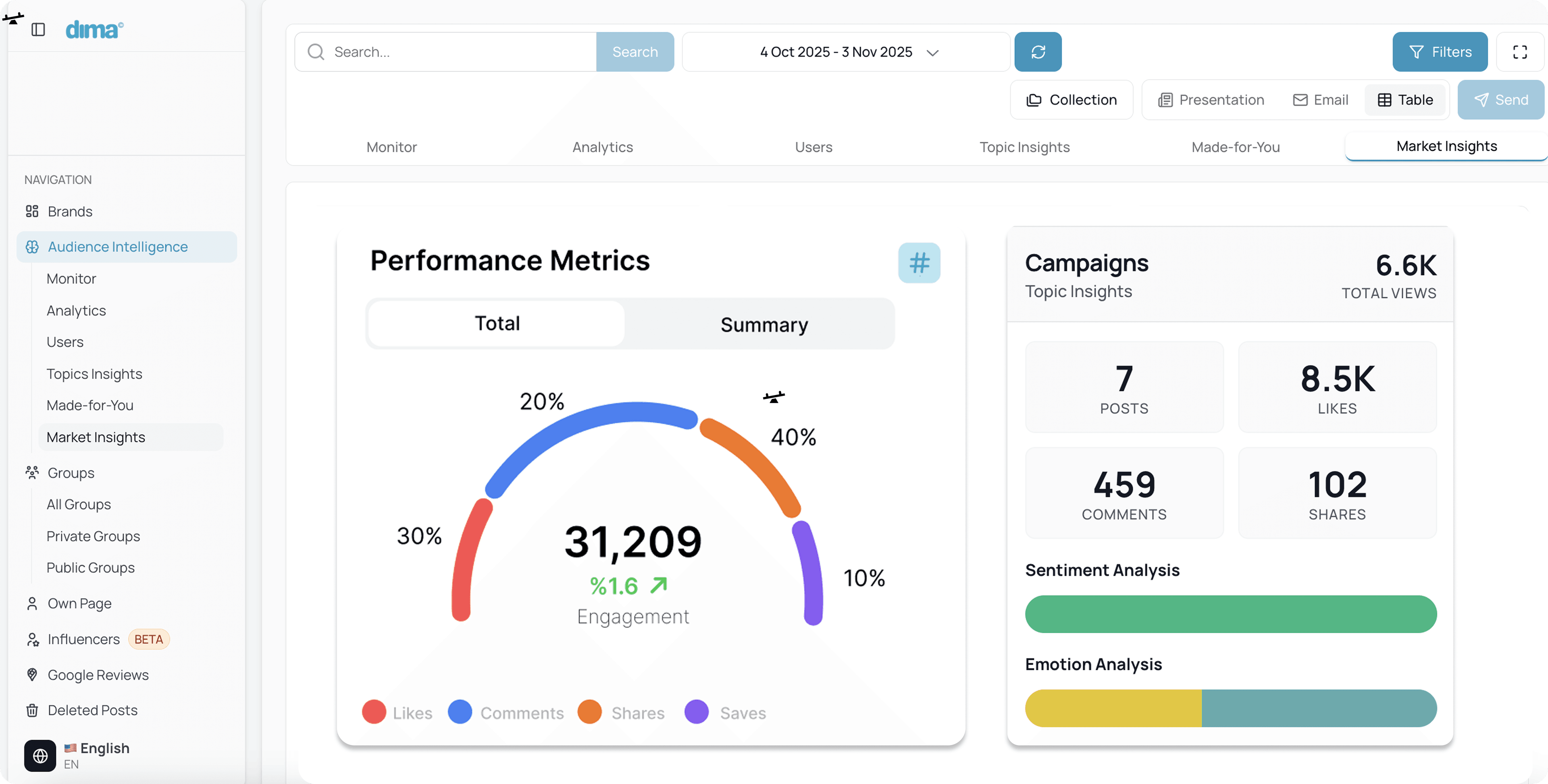Collapse the Groups navigation section
Screen dimensions: 1548x784
71,473
